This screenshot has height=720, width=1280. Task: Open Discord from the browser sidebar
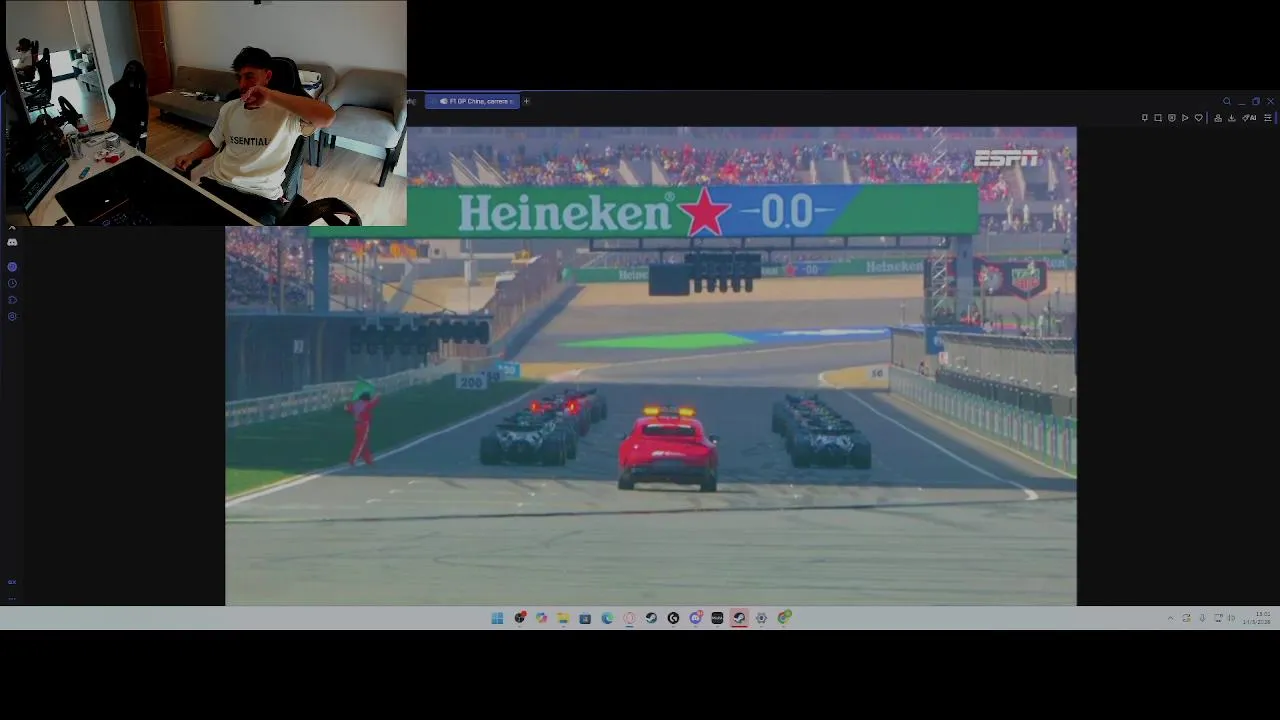(12, 242)
